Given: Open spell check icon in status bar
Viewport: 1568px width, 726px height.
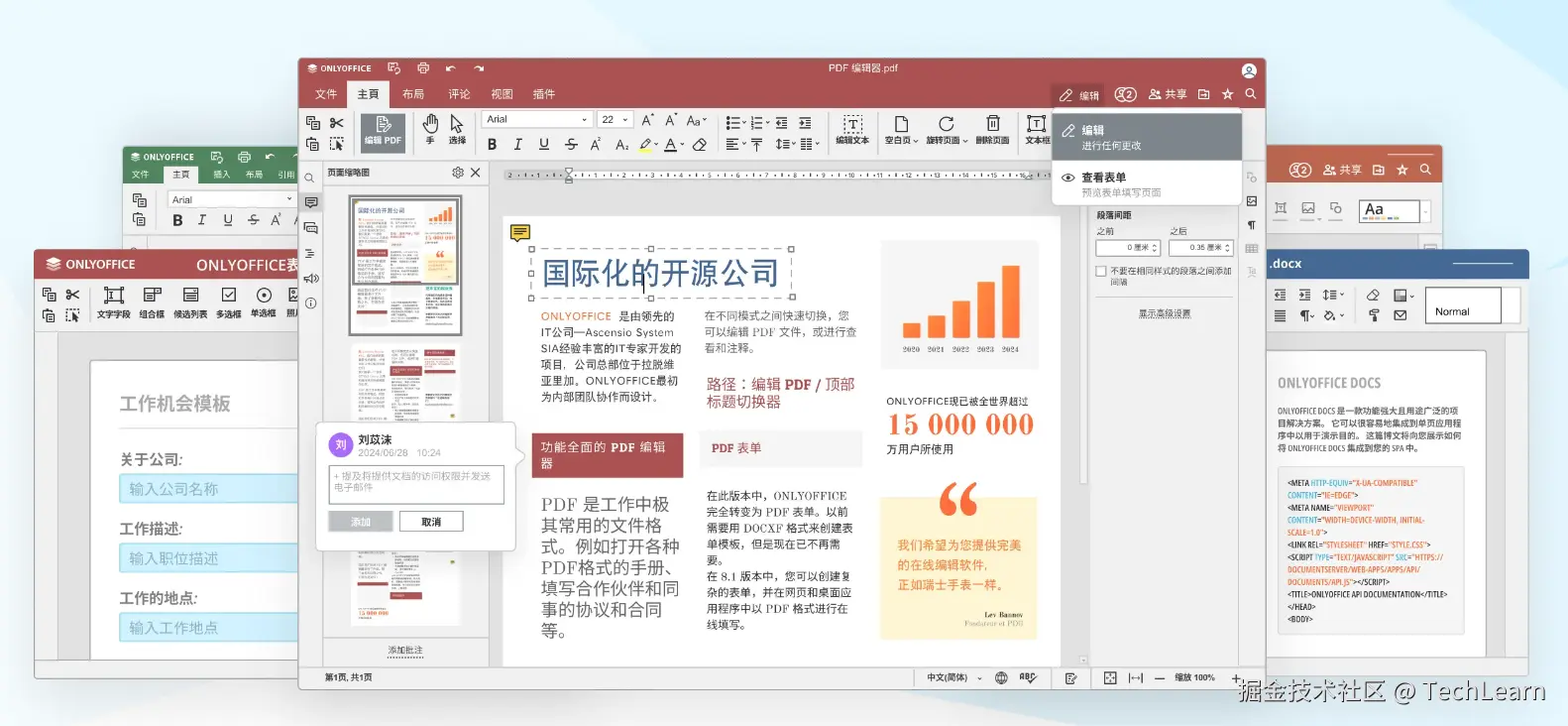Looking at the screenshot, I should 1028,678.
